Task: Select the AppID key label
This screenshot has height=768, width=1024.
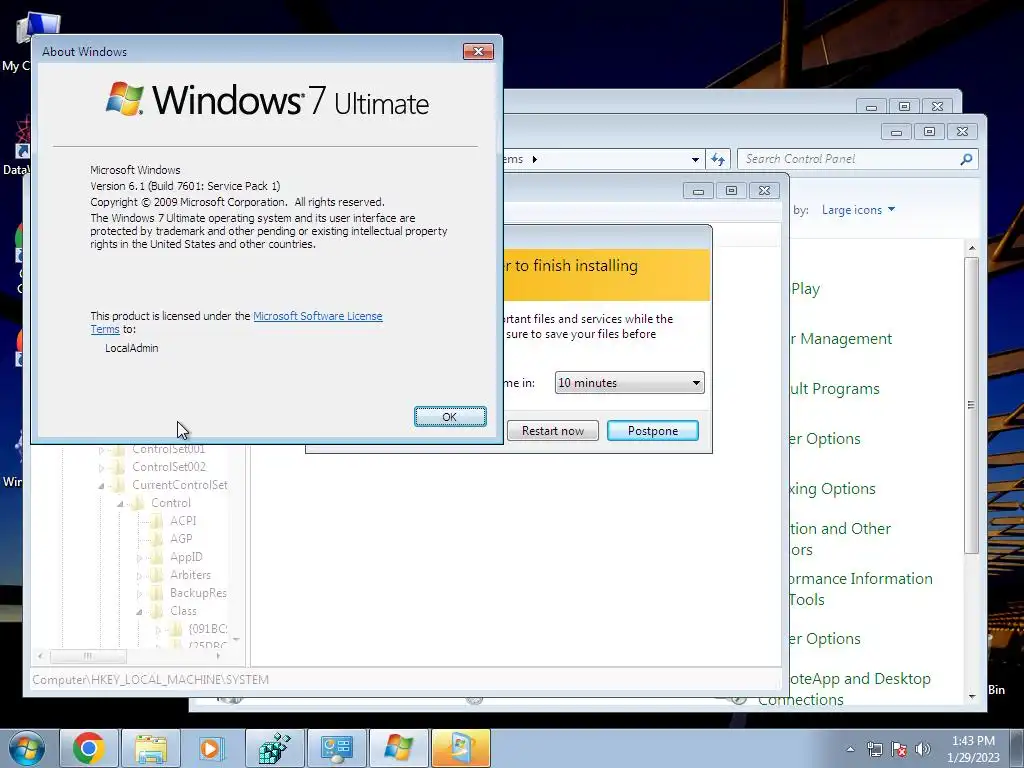Action: (x=186, y=557)
